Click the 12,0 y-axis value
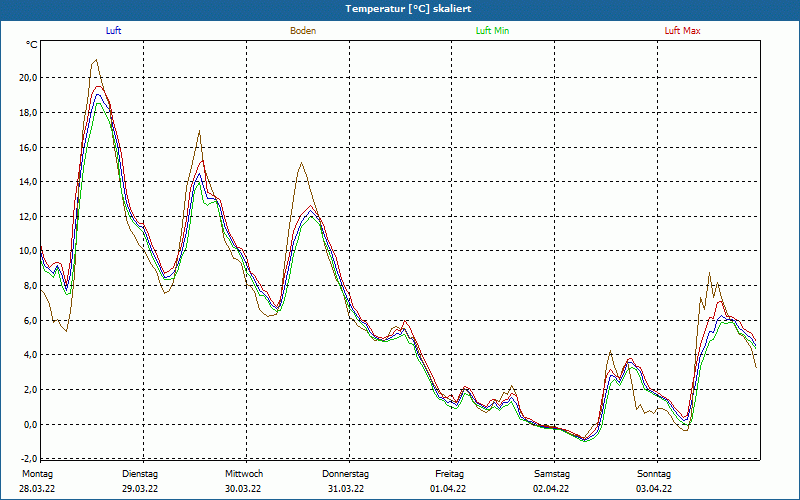This screenshot has height=500, width=800. pos(28,216)
